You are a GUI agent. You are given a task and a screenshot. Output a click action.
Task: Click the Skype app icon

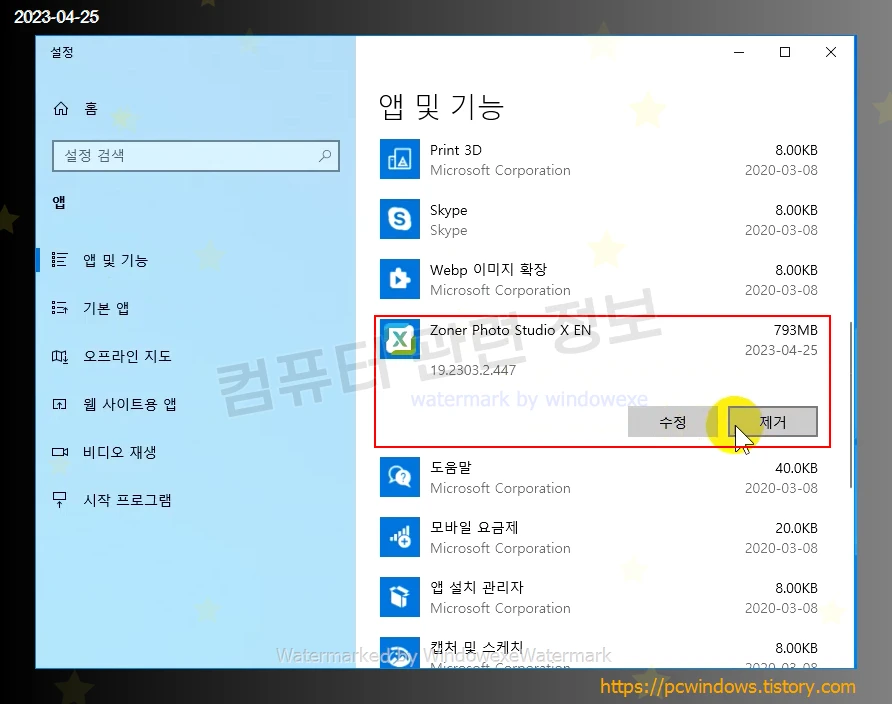(400, 219)
